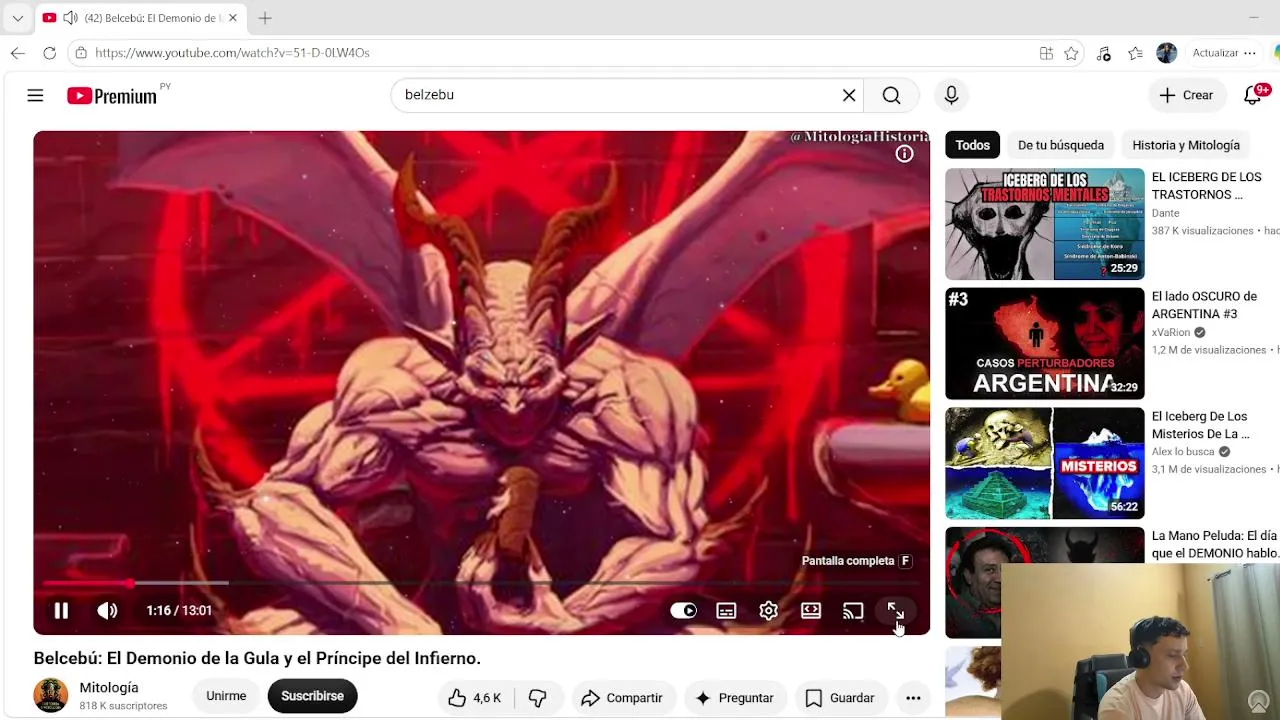The width and height of the screenshot is (1280, 720).
Task: Open the YouTube guide hamburger menu
Action: click(x=35, y=95)
